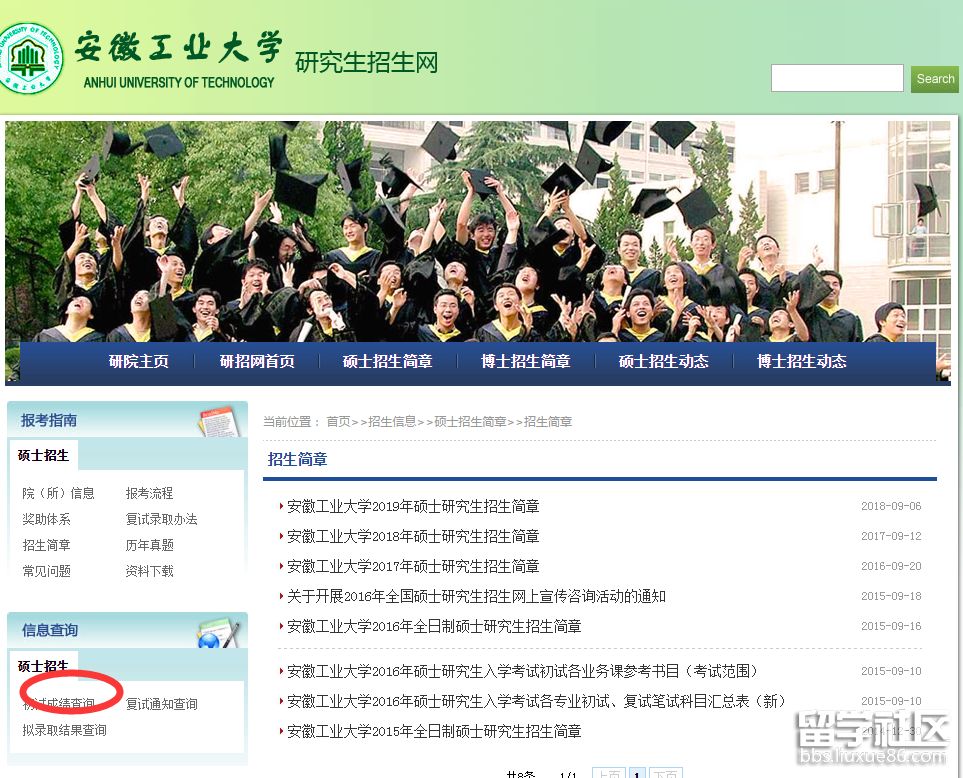Select 硕士招生简章 in the navigation bar
This screenshot has width=963, height=778.
tap(387, 362)
